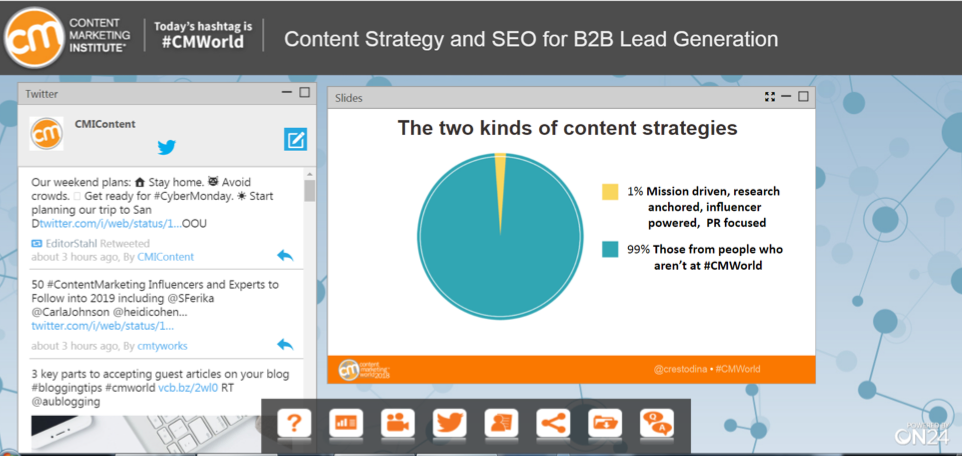This screenshot has height=456, width=962.
Task: Open the twitter.com/i/web/status/1... link in second tweet
Action: [x=102, y=325]
